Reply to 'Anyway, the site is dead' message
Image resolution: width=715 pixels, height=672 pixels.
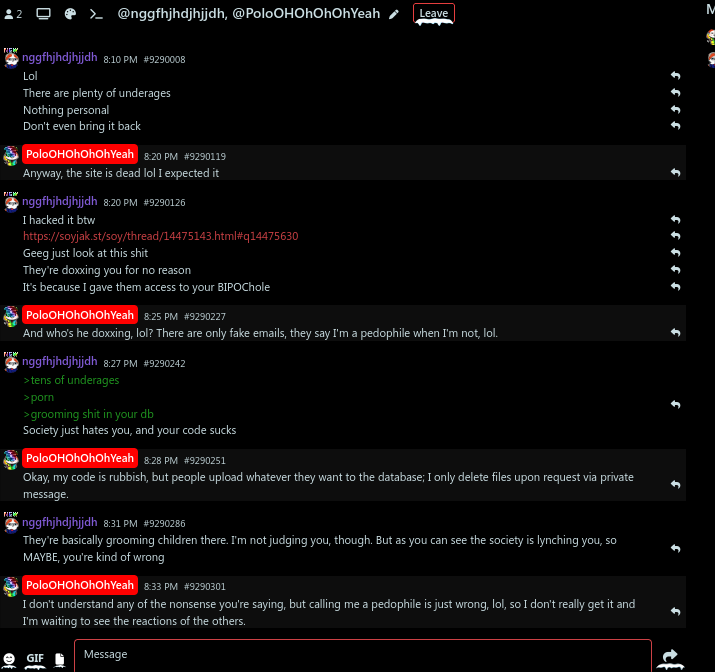click(x=675, y=173)
